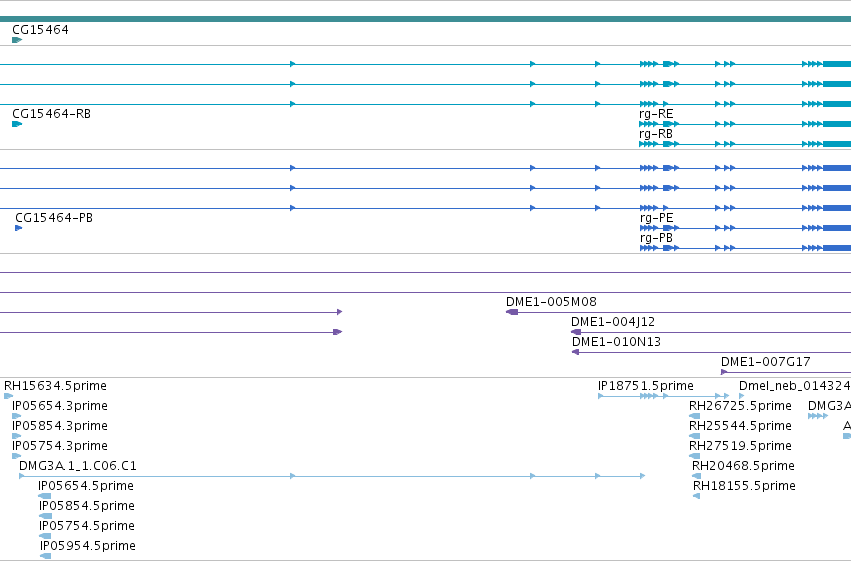Select the CG15464-RB transcript label
851x561 pixels.
pos(52,114)
